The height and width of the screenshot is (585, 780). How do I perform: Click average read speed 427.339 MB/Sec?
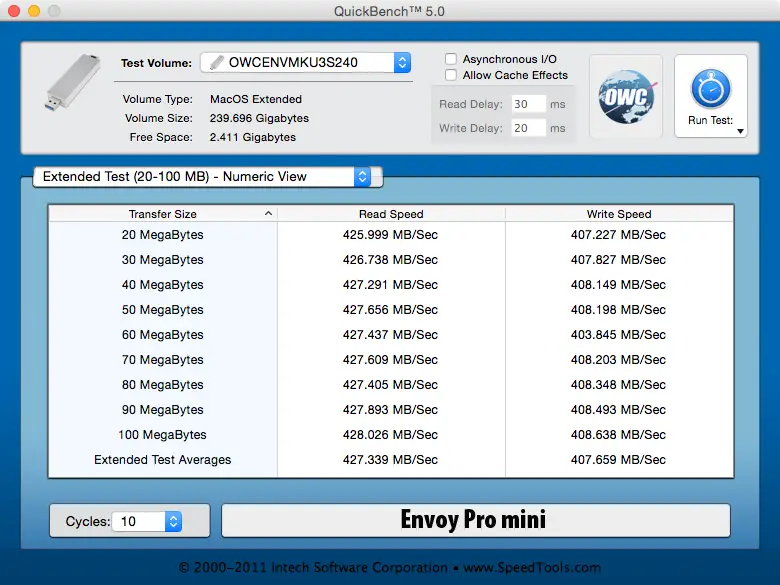390,460
